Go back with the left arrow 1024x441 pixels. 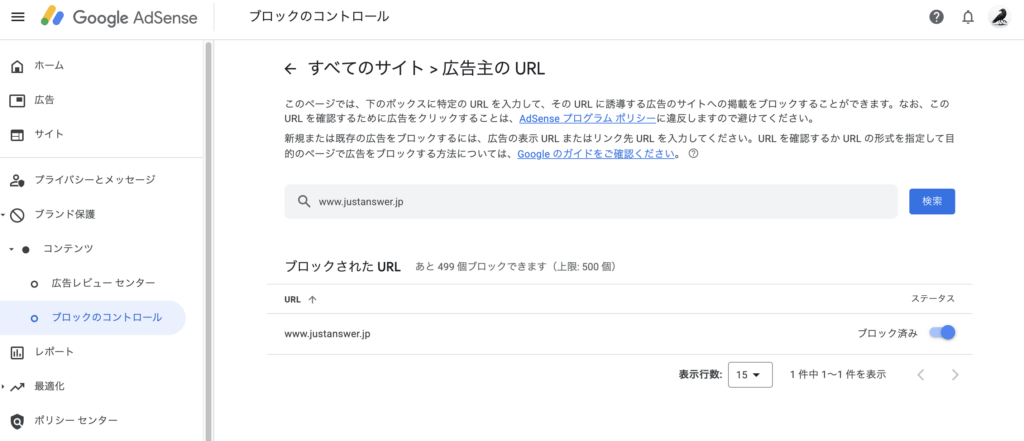290,69
